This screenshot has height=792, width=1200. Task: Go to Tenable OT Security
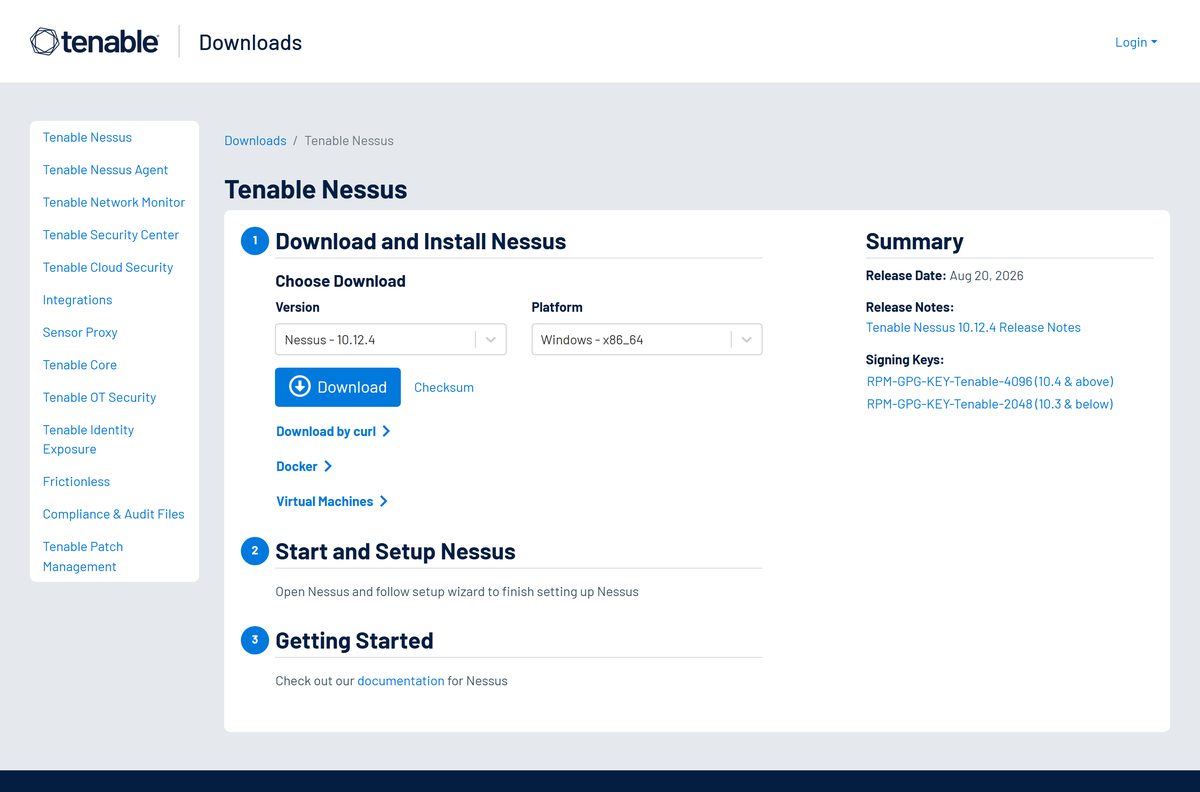pyautogui.click(x=99, y=397)
